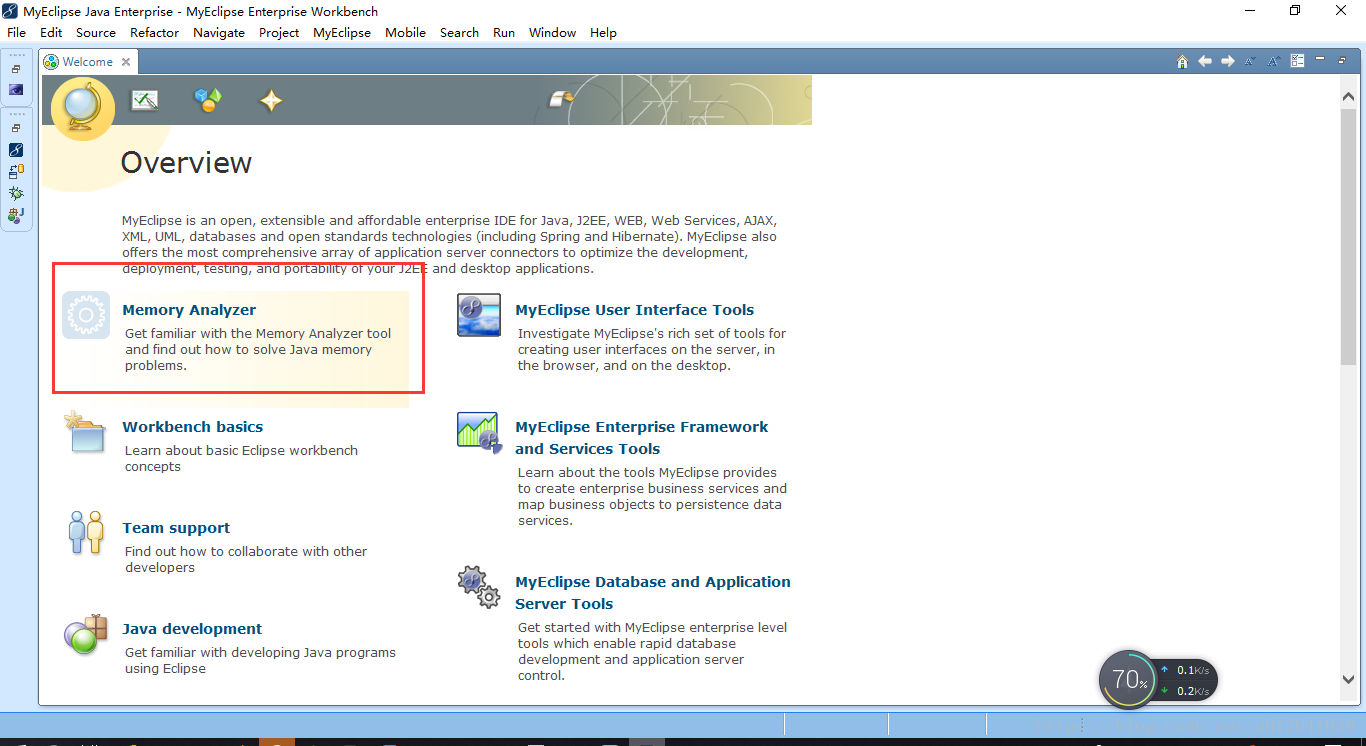
Task: Click the network speed 70% widget
Action: click(x=1158, y=680)
